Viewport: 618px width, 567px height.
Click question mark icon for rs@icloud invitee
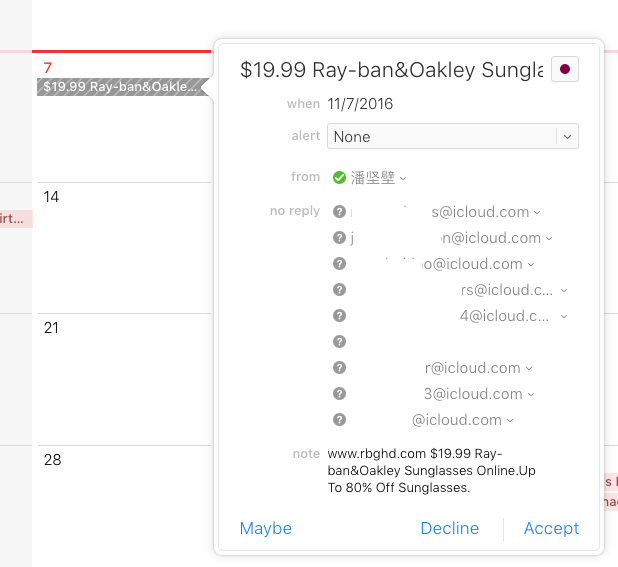click(x=339, y=290)
